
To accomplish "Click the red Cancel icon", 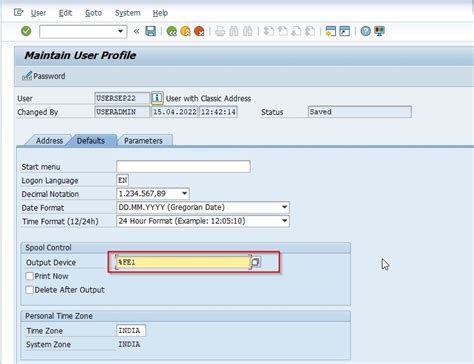I will (199, 31).
